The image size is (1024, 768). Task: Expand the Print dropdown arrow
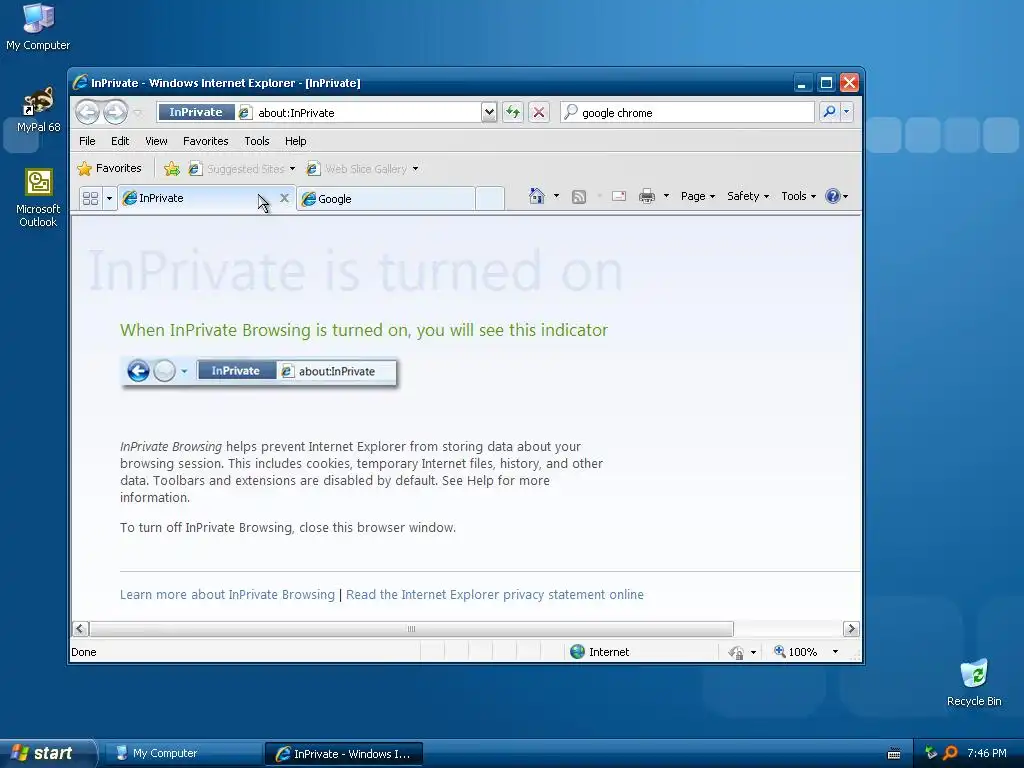point(666,196)
